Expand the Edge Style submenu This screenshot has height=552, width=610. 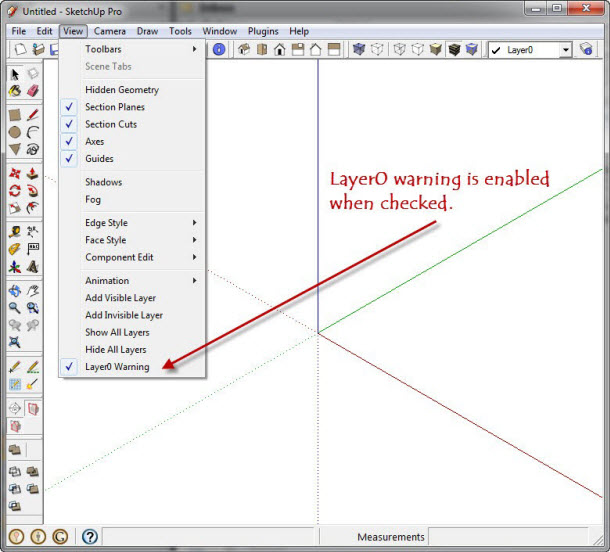click(132, 223)
